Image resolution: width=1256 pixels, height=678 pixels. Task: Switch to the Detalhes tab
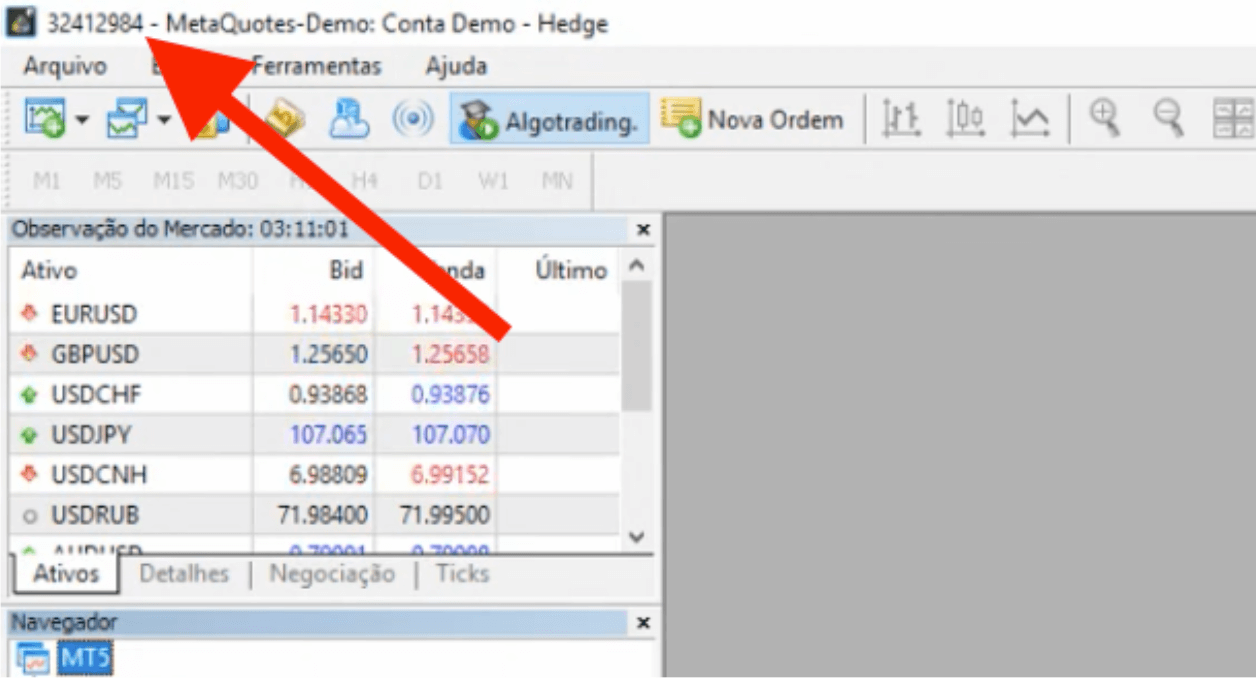(x=184, y=574)
